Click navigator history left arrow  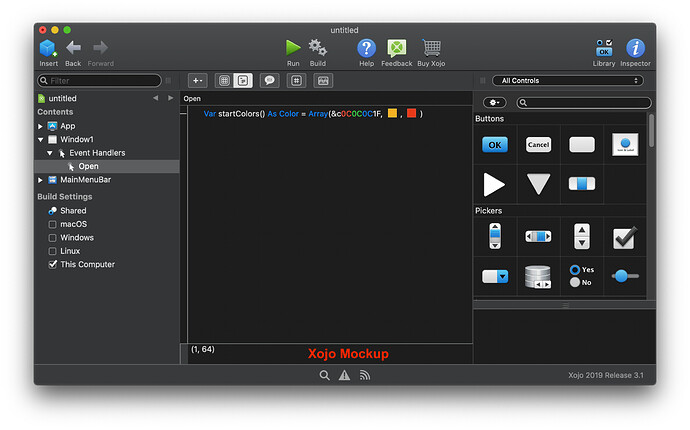[155, 98]
